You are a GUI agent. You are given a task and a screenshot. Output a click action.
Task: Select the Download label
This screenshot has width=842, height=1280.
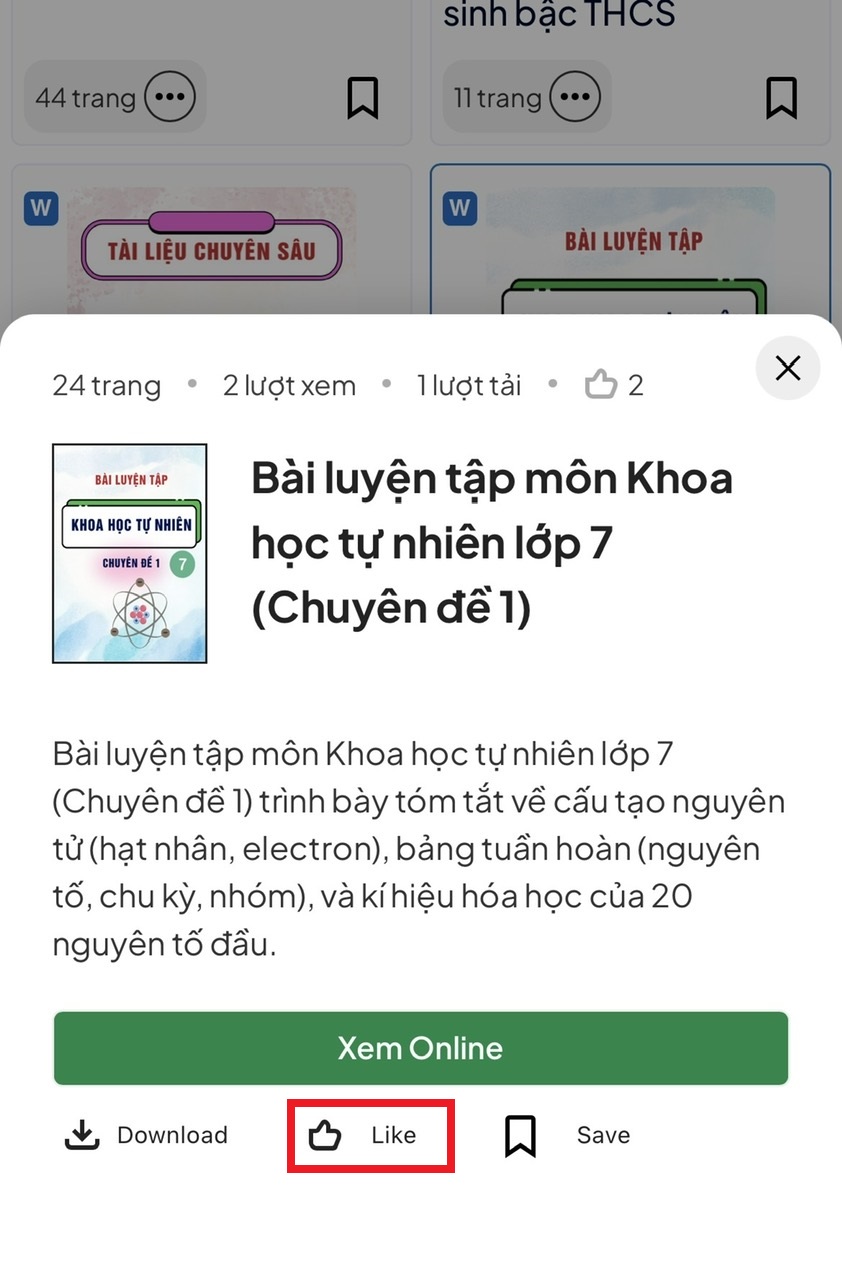[172, 1135]
